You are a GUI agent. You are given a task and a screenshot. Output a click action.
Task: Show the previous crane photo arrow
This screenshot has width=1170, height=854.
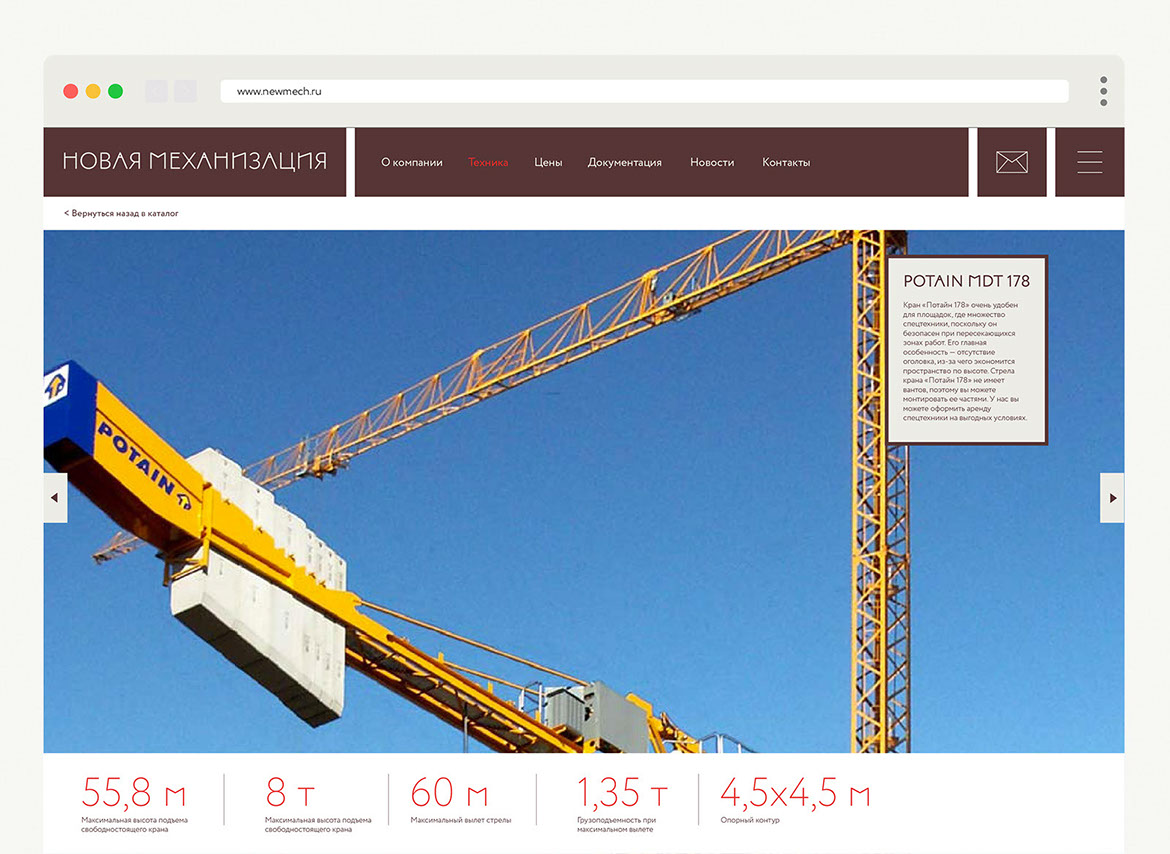pyautogui.click(x=55, y=497)
